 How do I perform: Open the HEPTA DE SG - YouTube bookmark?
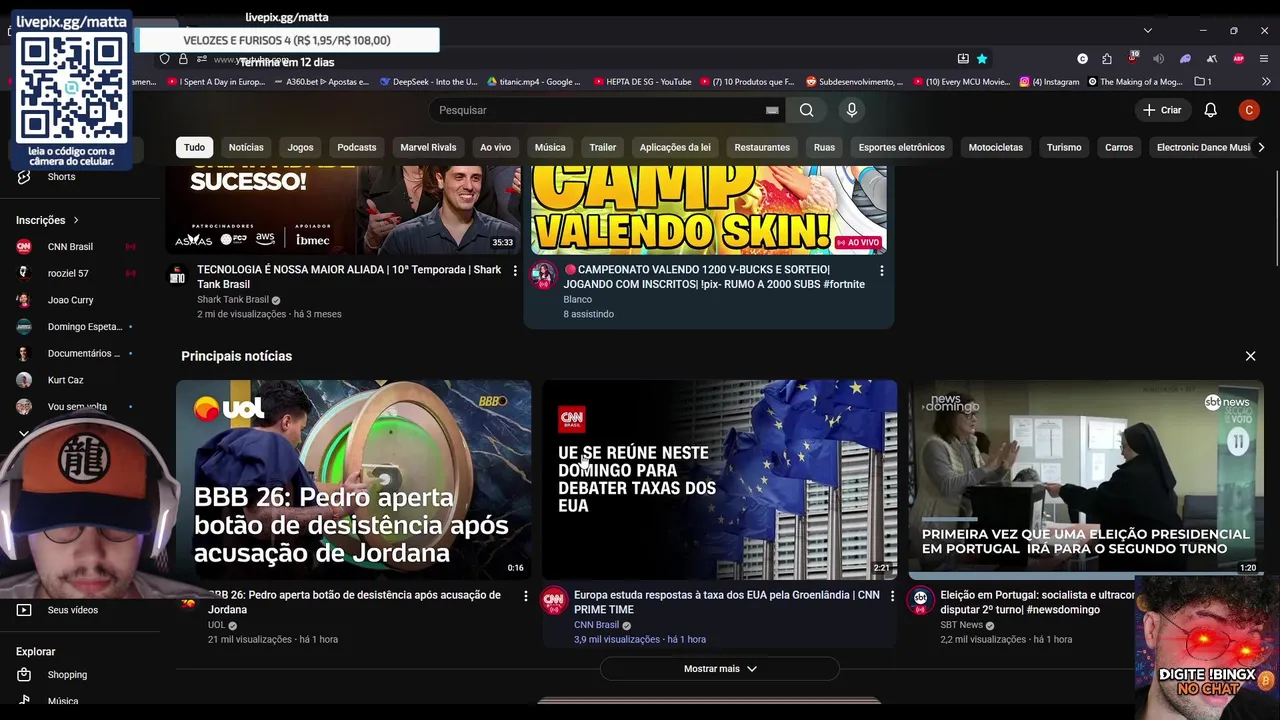click(642, 82)
